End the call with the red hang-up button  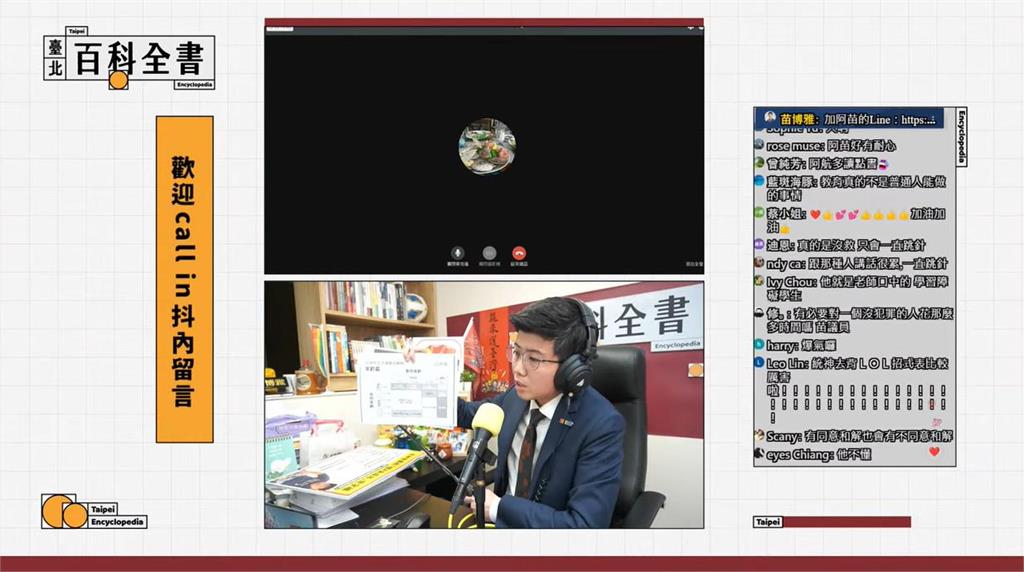[x=519, y=253]
